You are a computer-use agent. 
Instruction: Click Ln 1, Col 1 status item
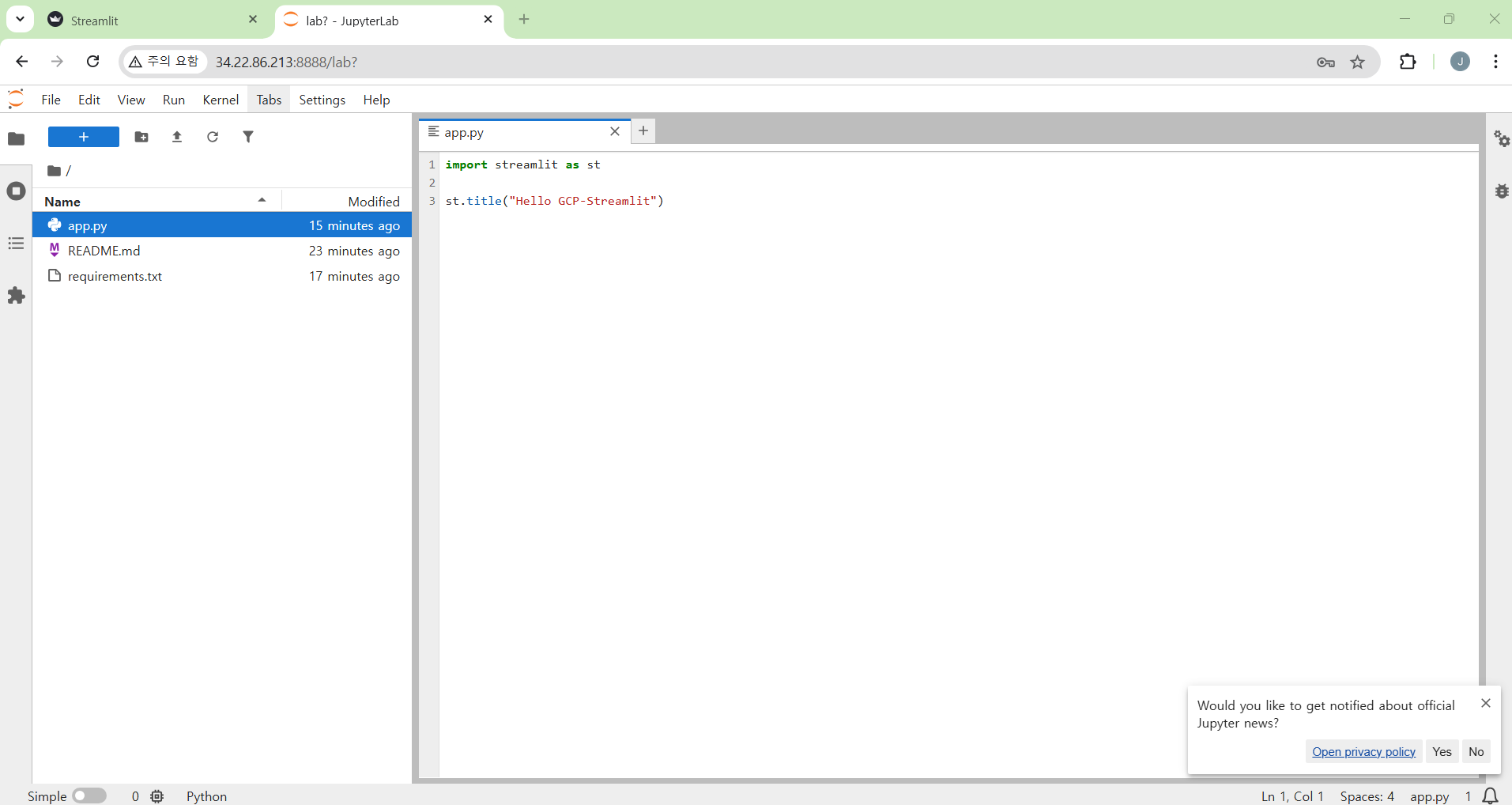point(1292,796)
